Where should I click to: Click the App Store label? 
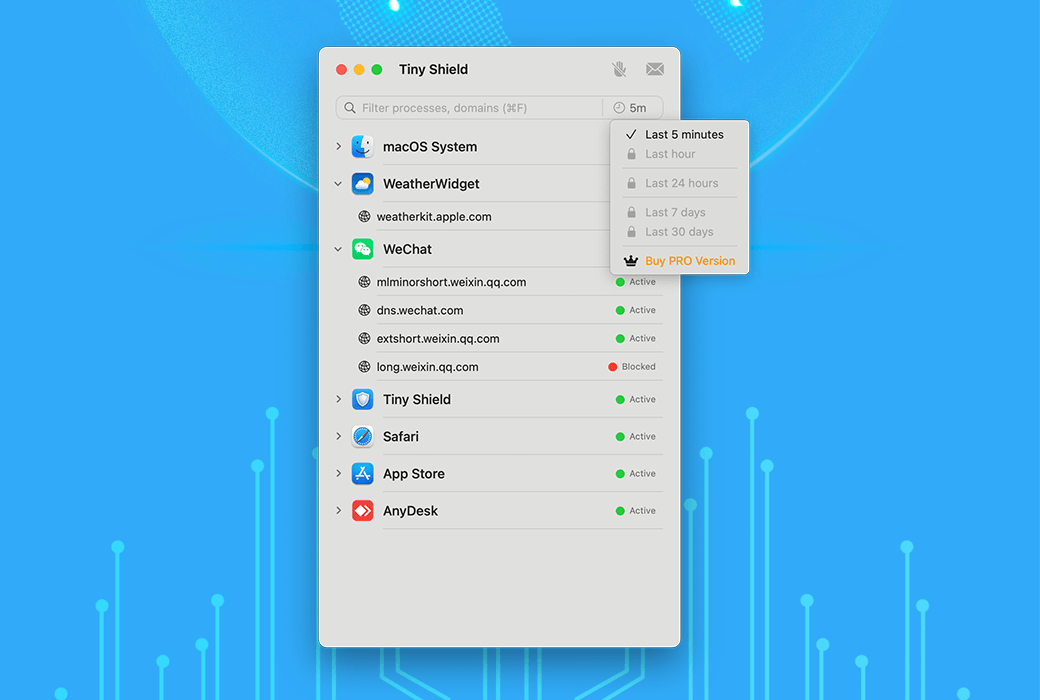coord(414,474)
